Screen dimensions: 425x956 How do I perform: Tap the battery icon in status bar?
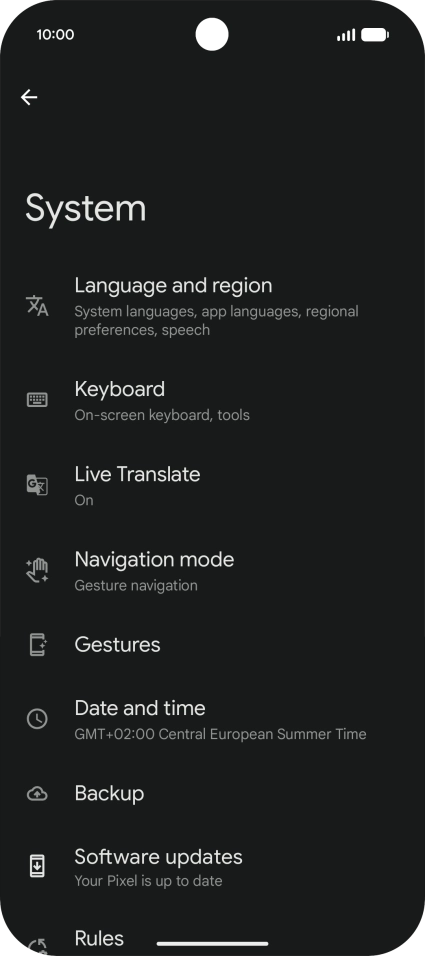point(374,35)
